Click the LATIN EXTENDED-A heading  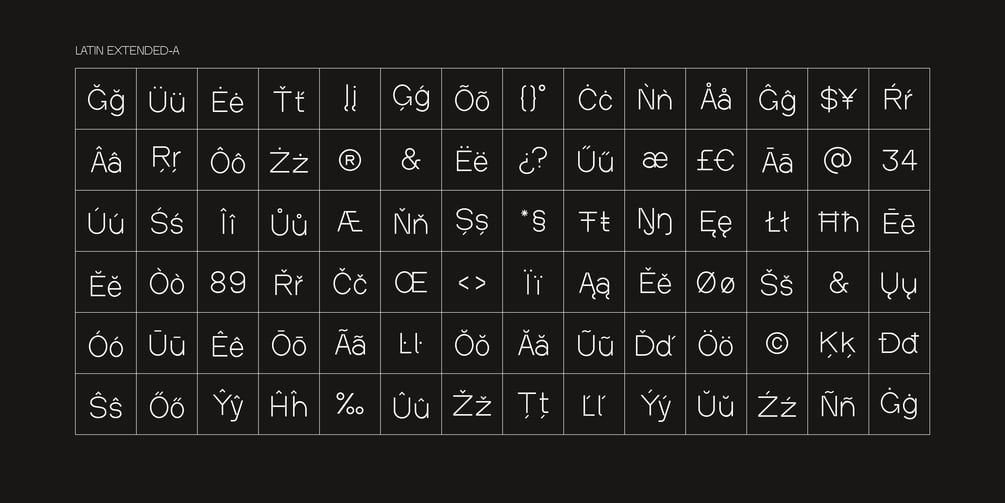coord(127,50)
